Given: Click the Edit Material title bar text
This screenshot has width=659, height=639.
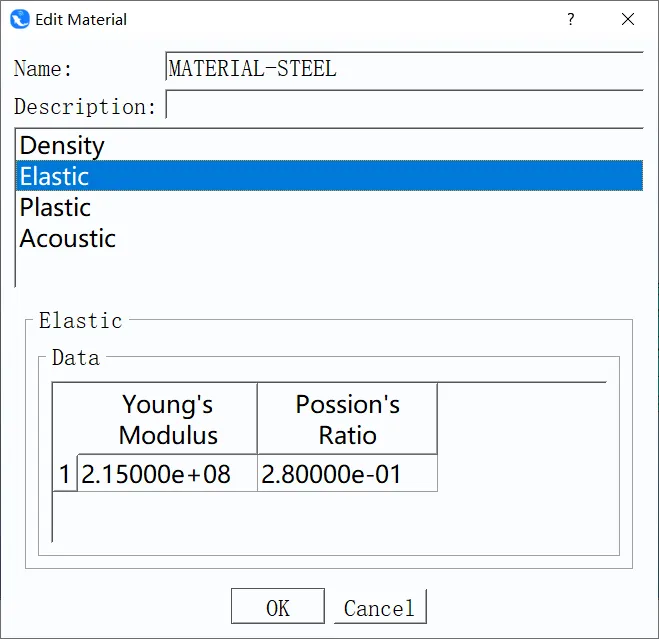Looking at the screenshot, I should click(x=81, y=19).
